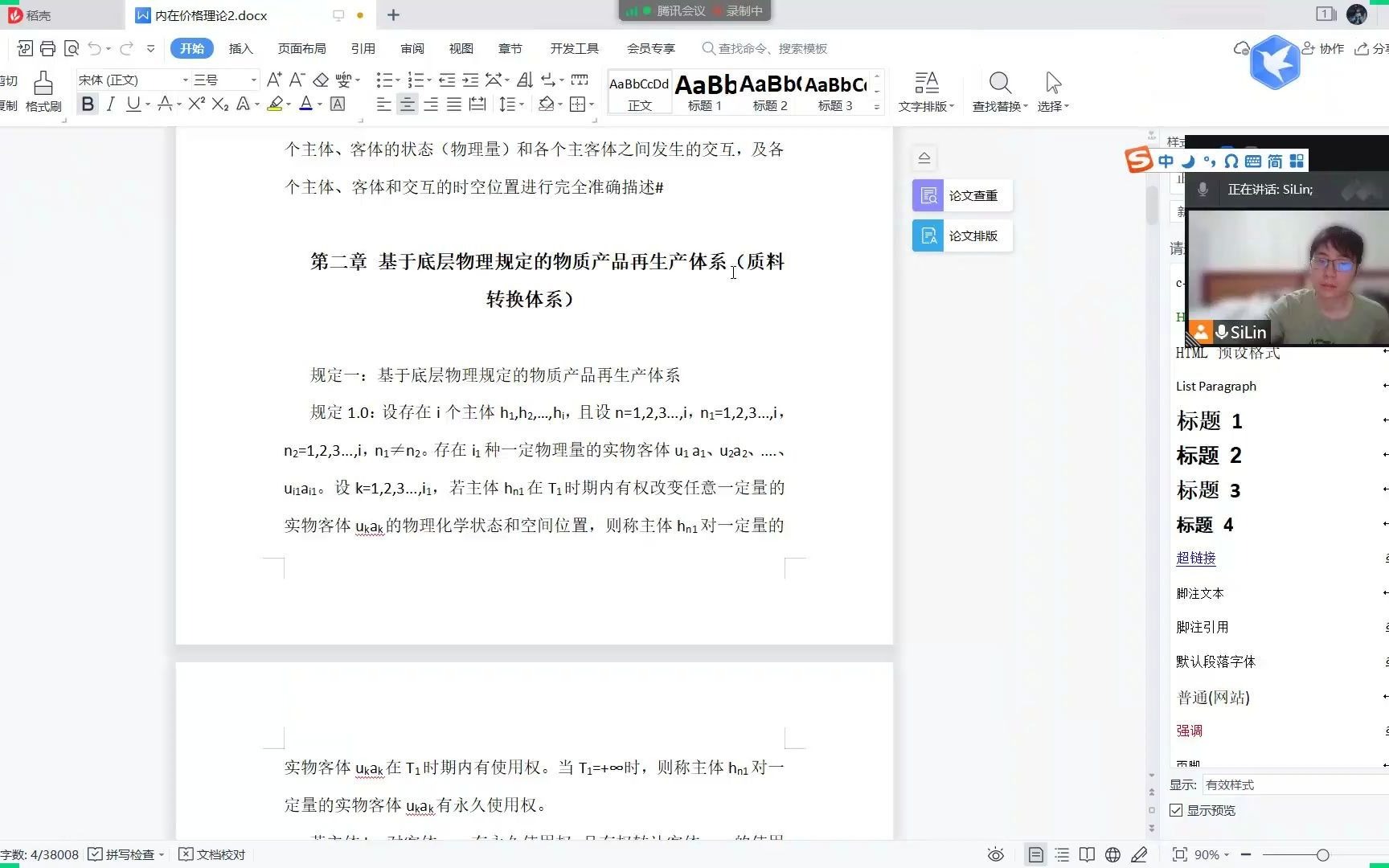The width and height of the screenshot is (1389, 868).
Task: Toggle bold formatting
Action: [x=88, y=104]
